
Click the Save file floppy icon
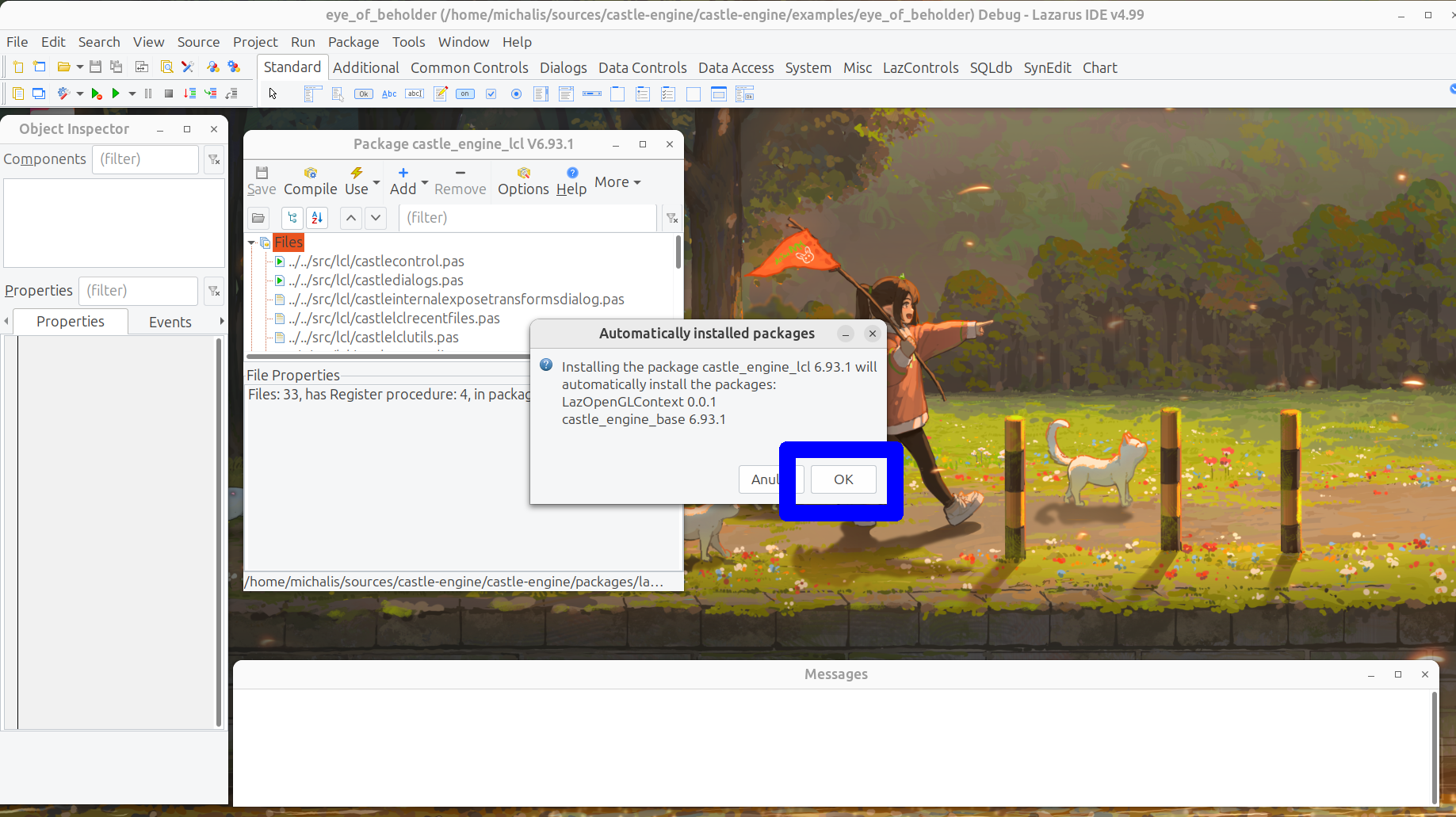pos(96,67)
